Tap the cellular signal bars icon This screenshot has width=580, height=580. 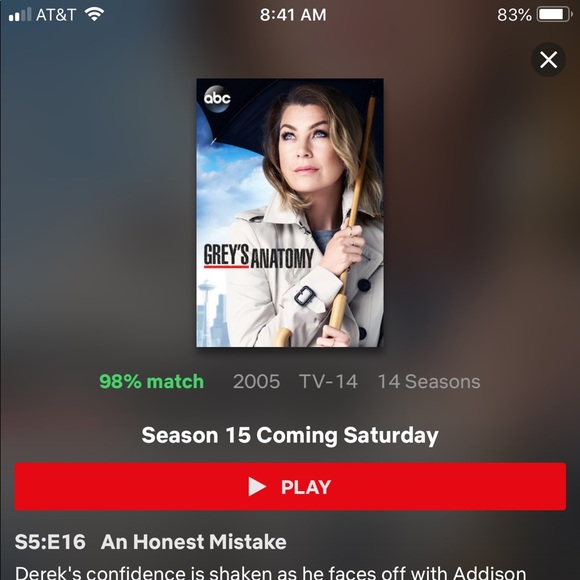tap(20, 15)
